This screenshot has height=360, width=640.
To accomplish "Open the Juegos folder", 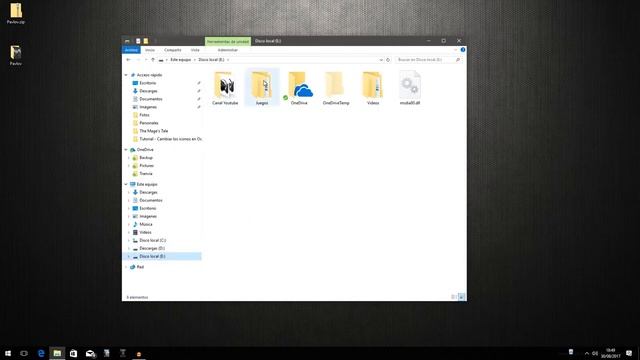I will pyautogui.click(x=262, y=87).
